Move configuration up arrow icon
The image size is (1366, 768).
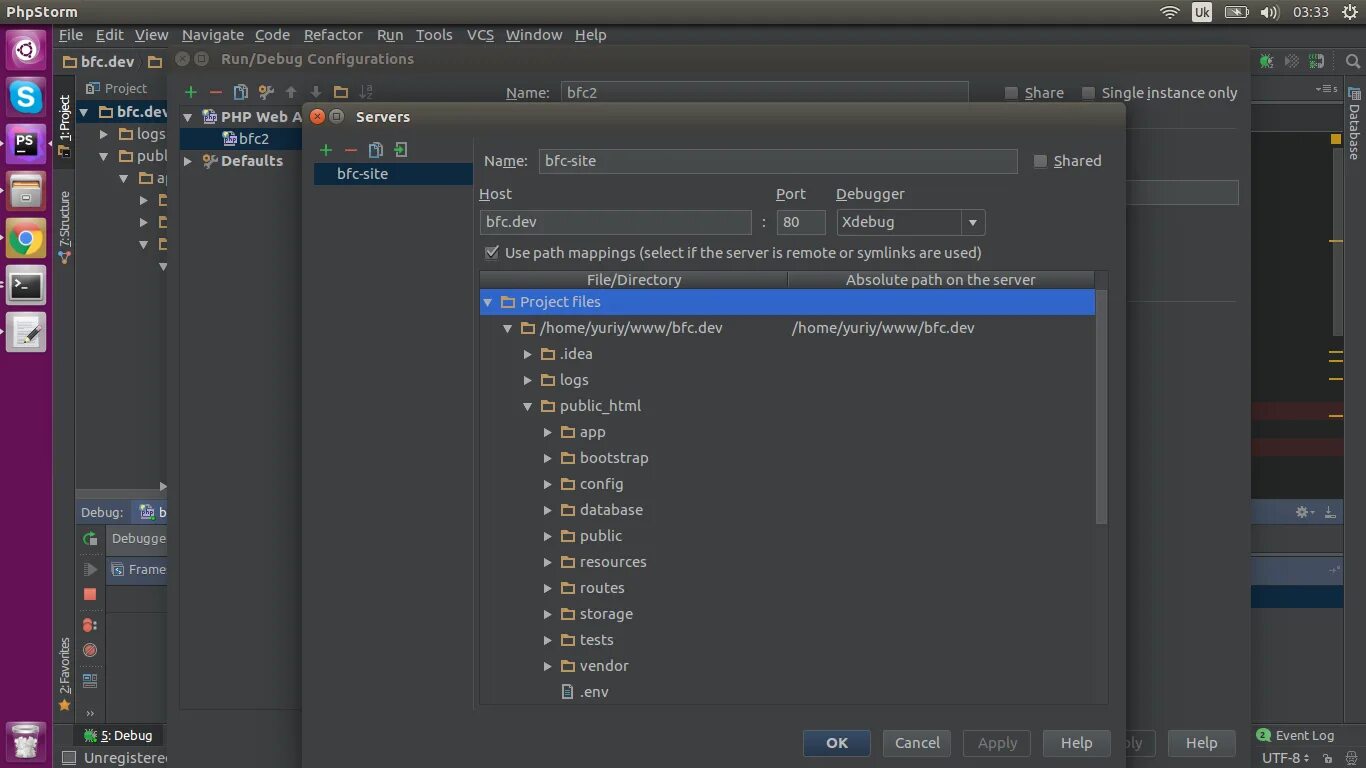coord(291,92)
